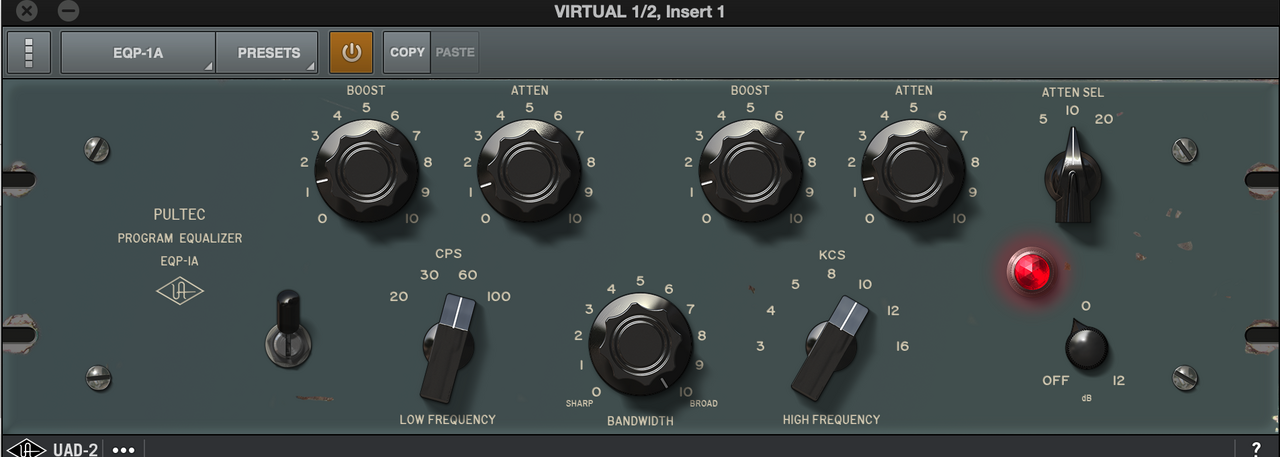Toggle the orange plugin power button
1280x457 pixels.
[x=351, y=53]
